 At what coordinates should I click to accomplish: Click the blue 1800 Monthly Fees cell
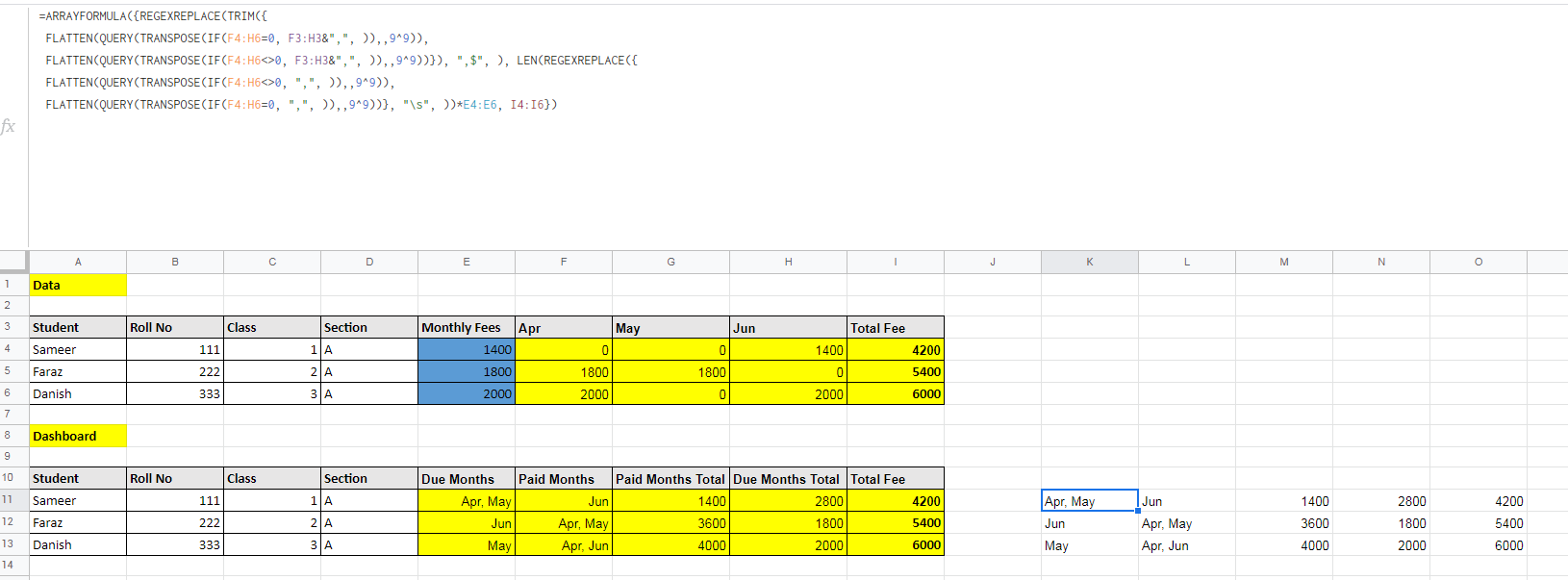(x=467, y=372)
